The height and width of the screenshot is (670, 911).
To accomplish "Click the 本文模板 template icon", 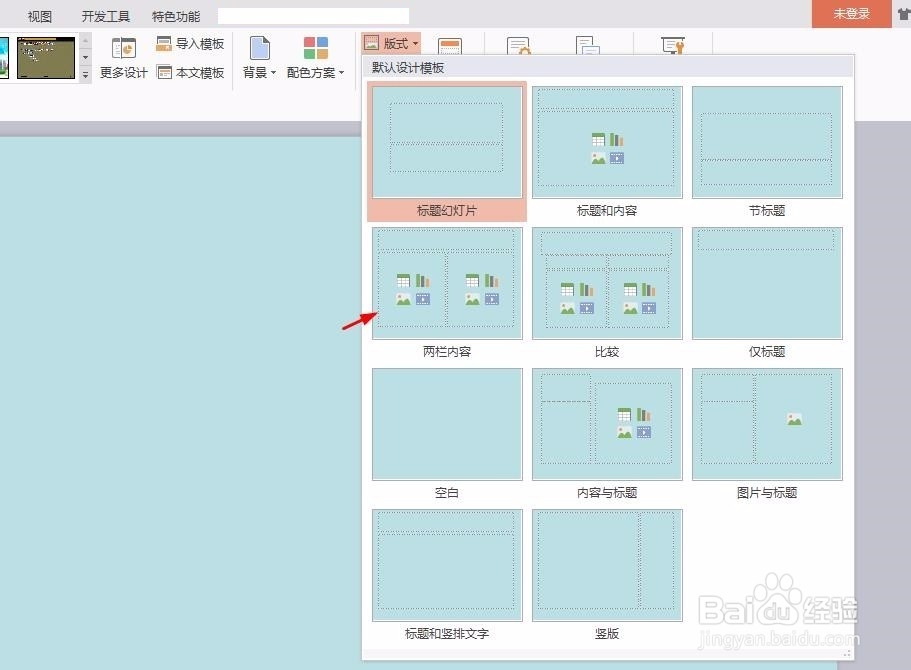I will pyautogui.click(x=164, y=72).
